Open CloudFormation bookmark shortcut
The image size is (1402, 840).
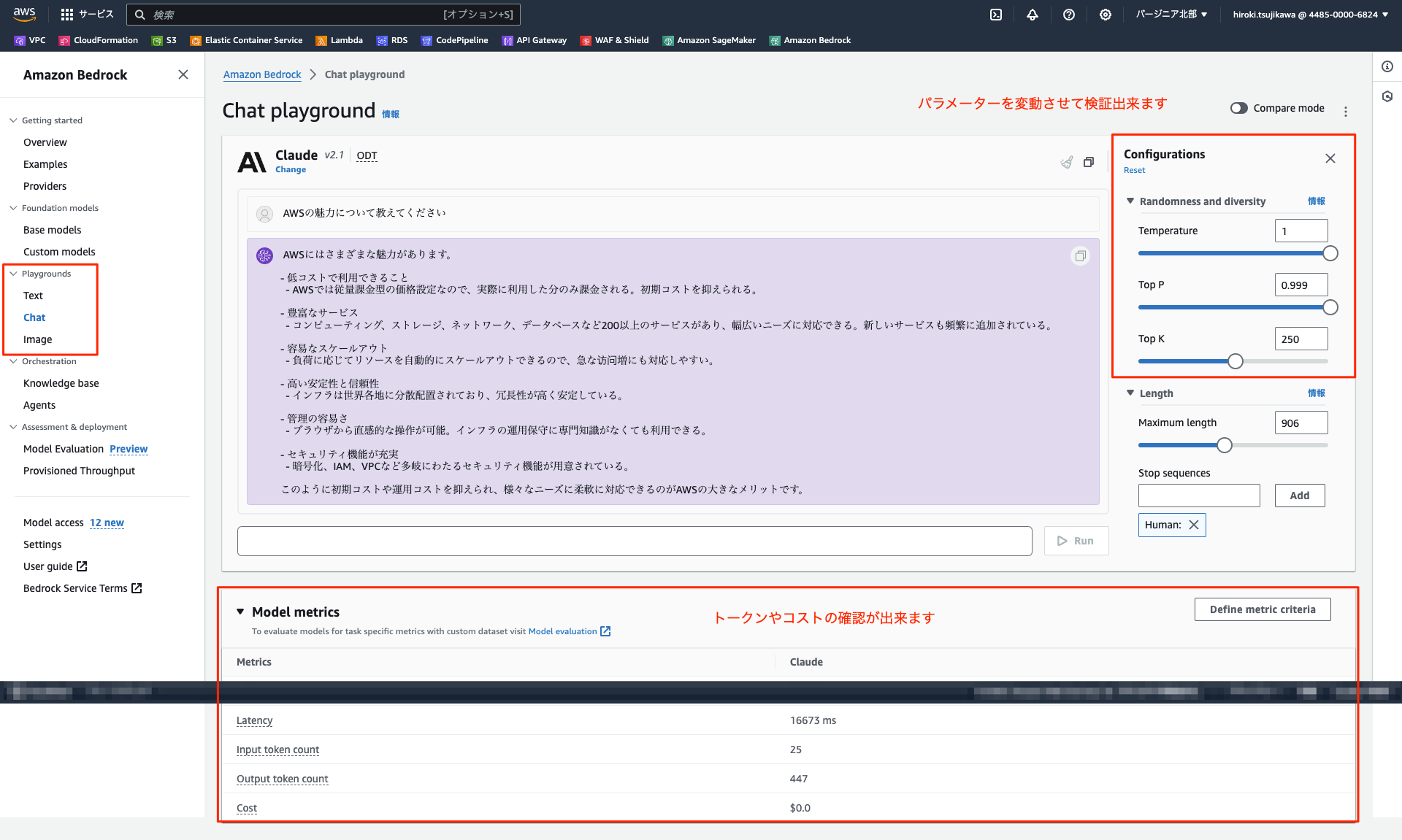(99, 40)
